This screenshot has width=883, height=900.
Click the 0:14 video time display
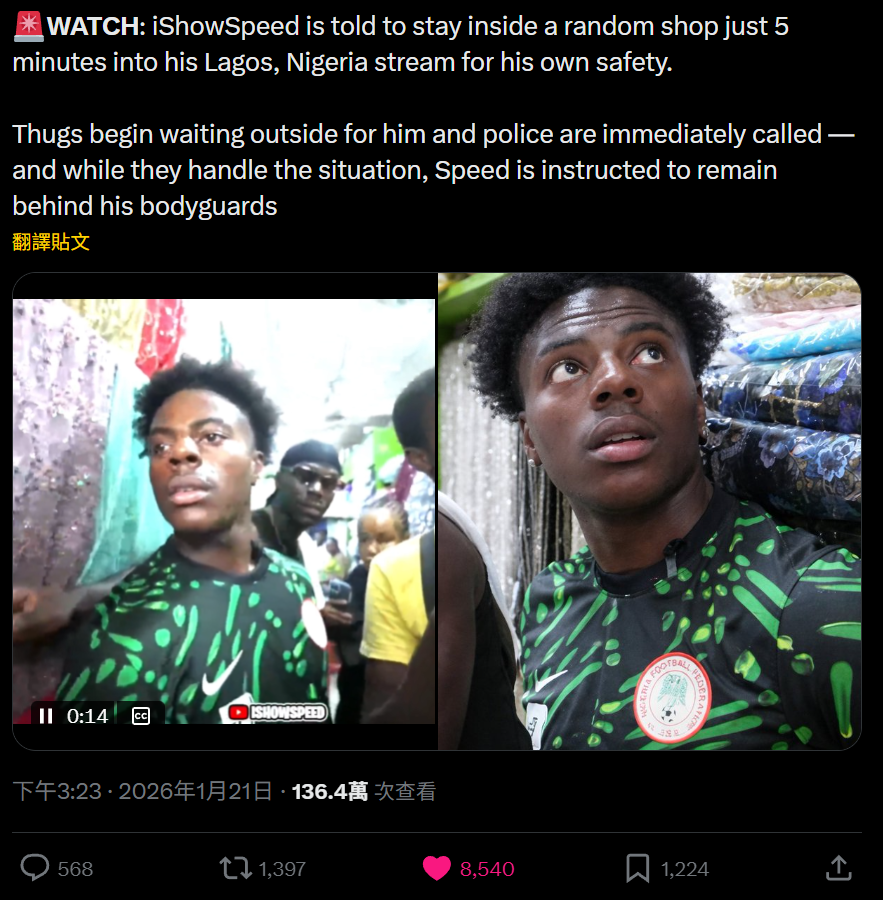87,716
